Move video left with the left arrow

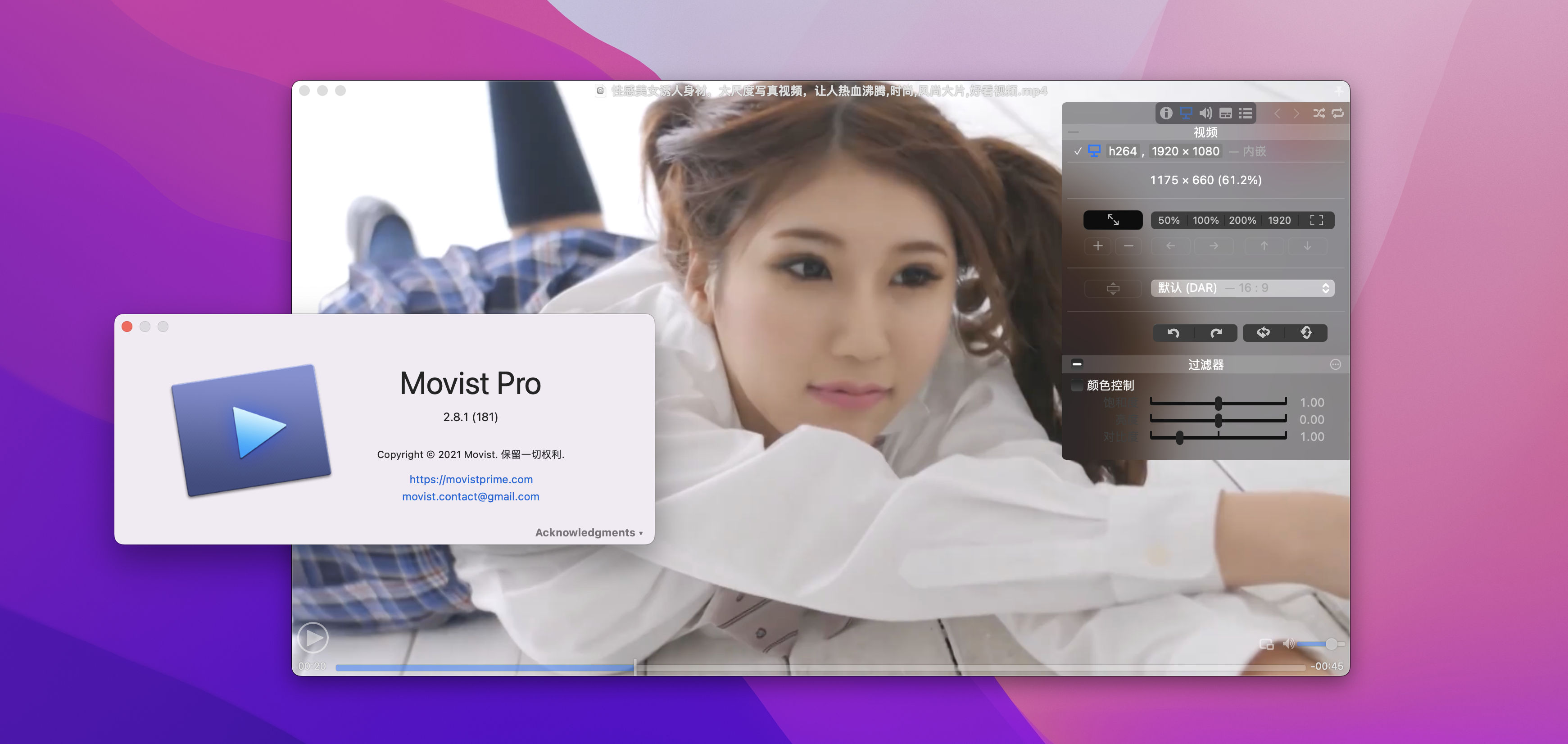1170,246
